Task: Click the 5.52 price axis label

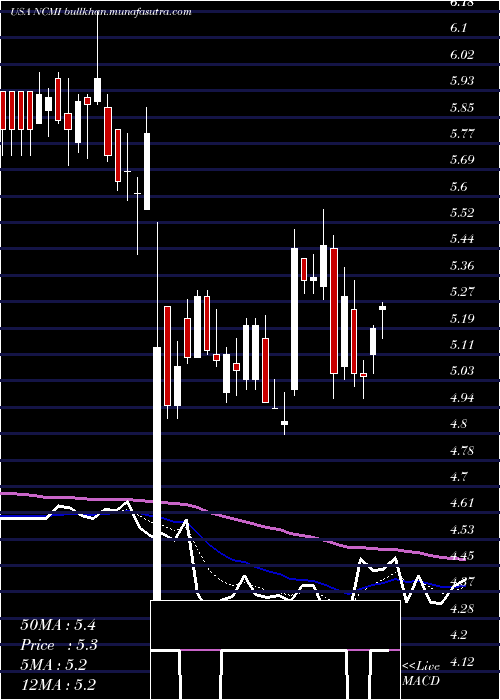Action: [462, 212]
